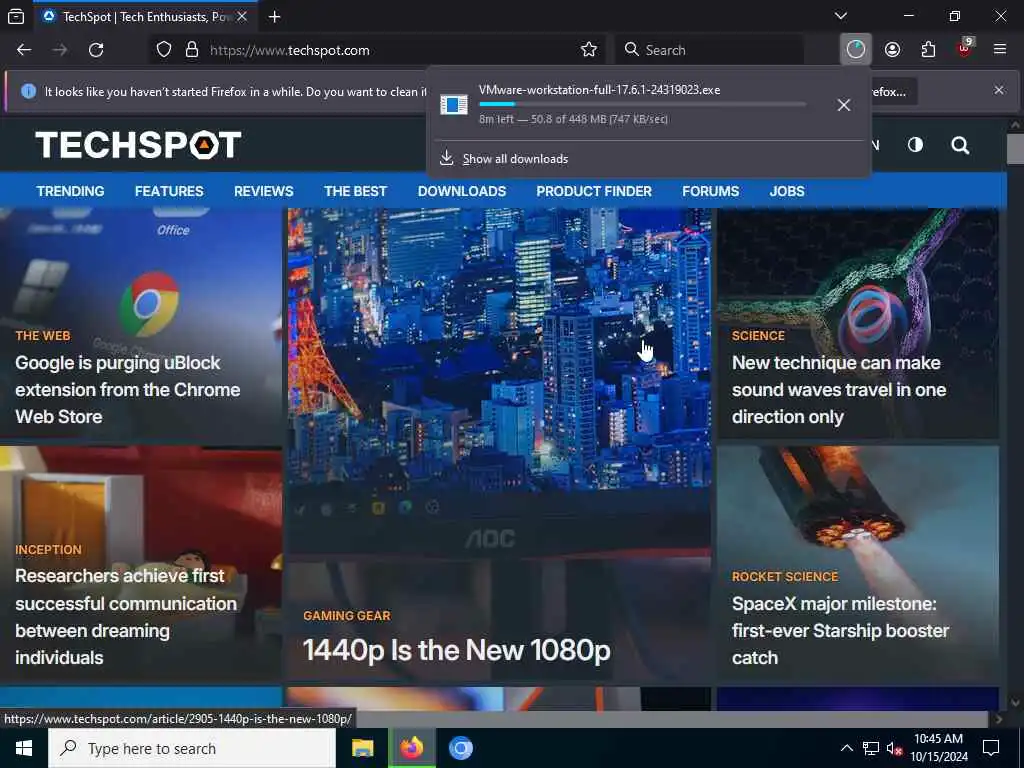This screenshot has height=768, width=1024.
Task: Click the taskbar search box
Action: (192, 748)
